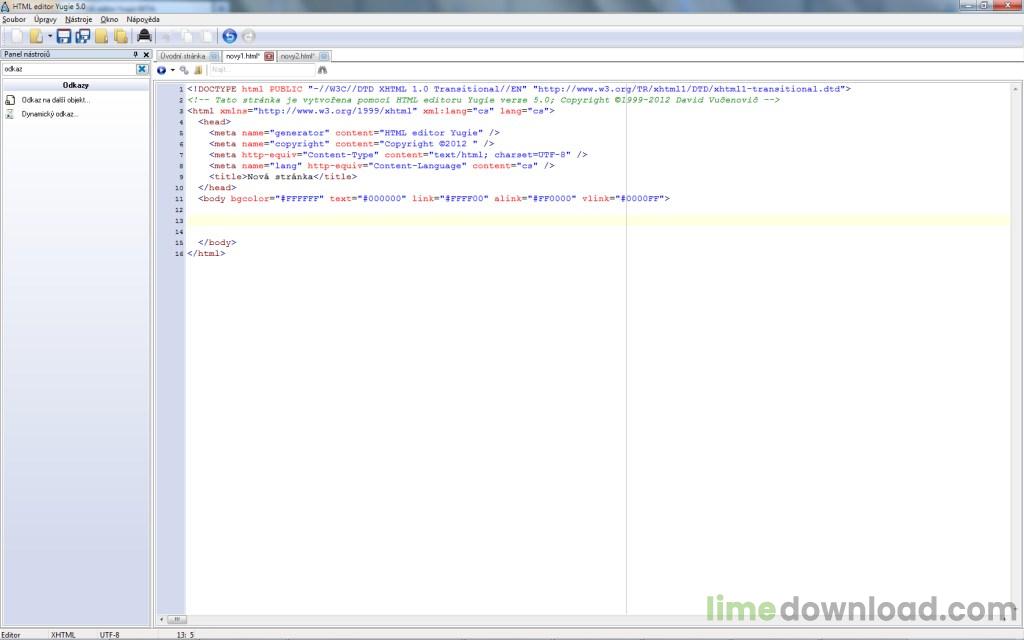Preview page with blue round browser icon
Image resolution: width=1024 pixels, height=640 pixels.
pos(161,70)
